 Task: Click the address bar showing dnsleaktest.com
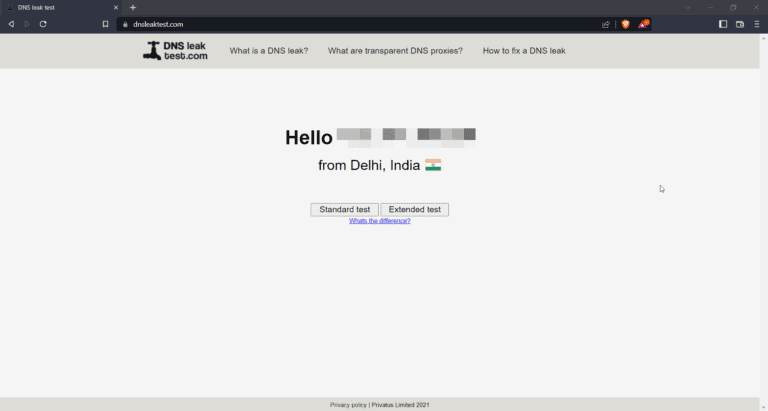(350, 24)
